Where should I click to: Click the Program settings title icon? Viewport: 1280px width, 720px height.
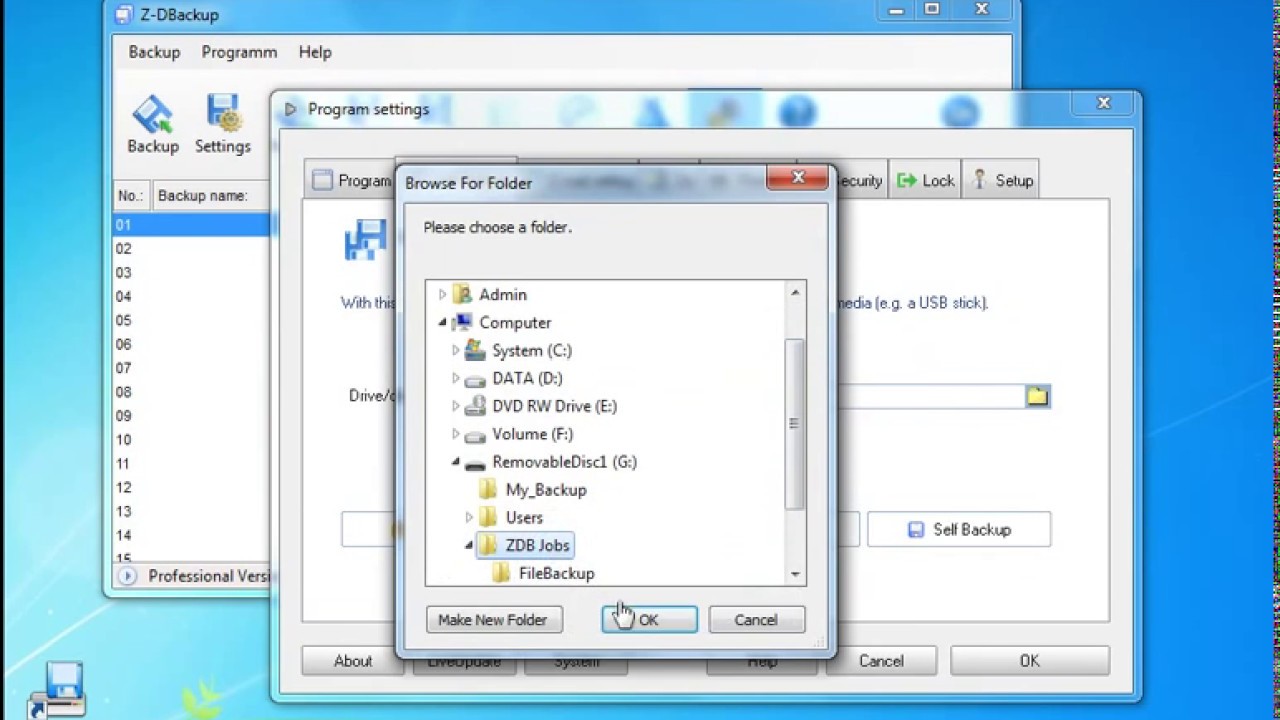click(x=290, y=109)
